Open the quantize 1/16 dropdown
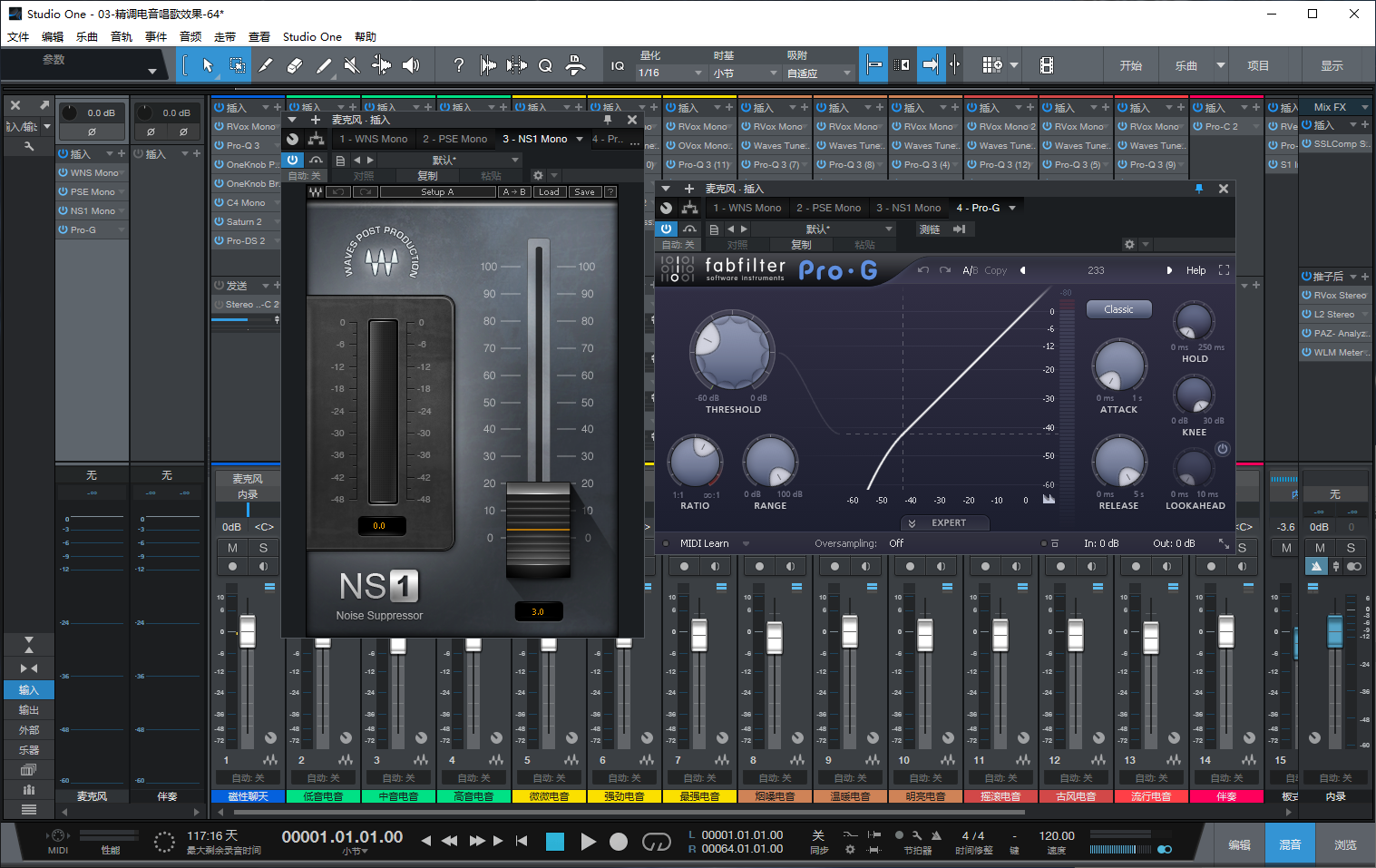Viewport: 1376px width, 868px height. (x=671, y=73)
